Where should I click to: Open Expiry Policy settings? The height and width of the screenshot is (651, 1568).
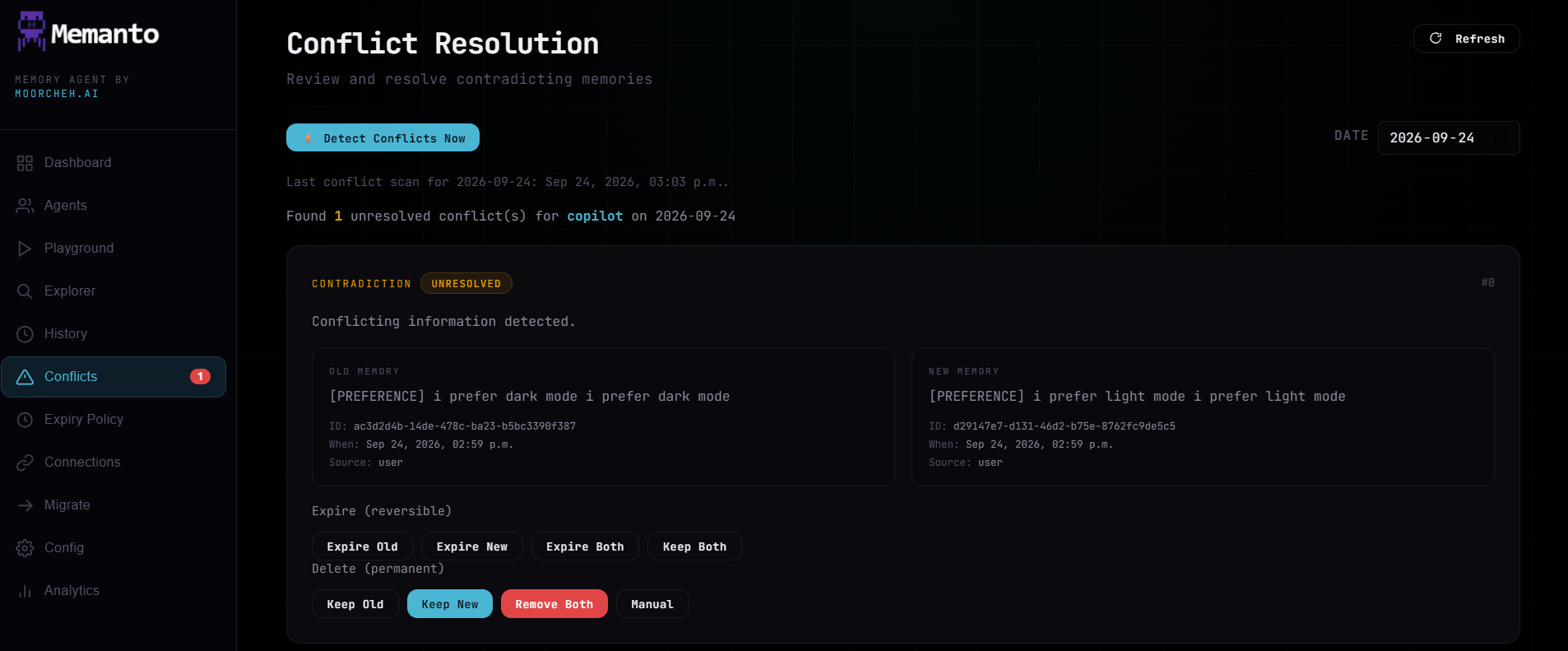[114, 420]
